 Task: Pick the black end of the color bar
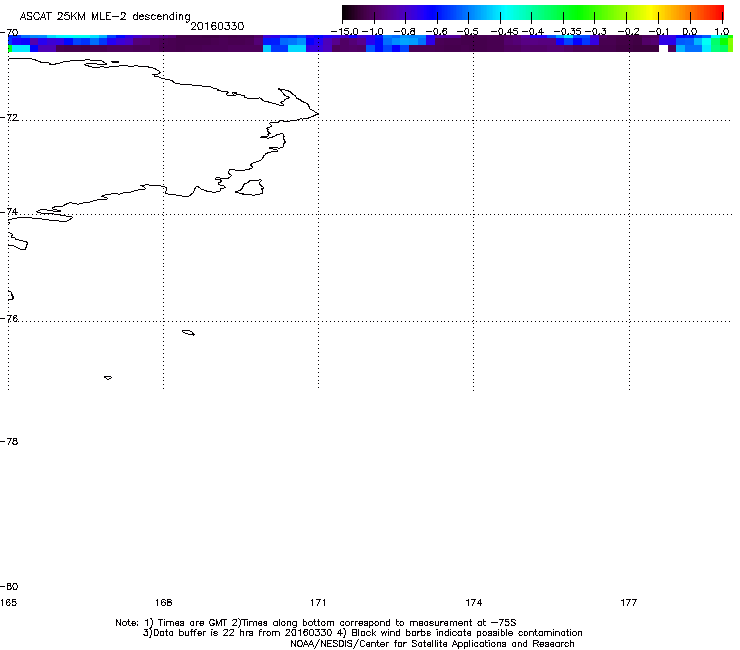point(349,13)
